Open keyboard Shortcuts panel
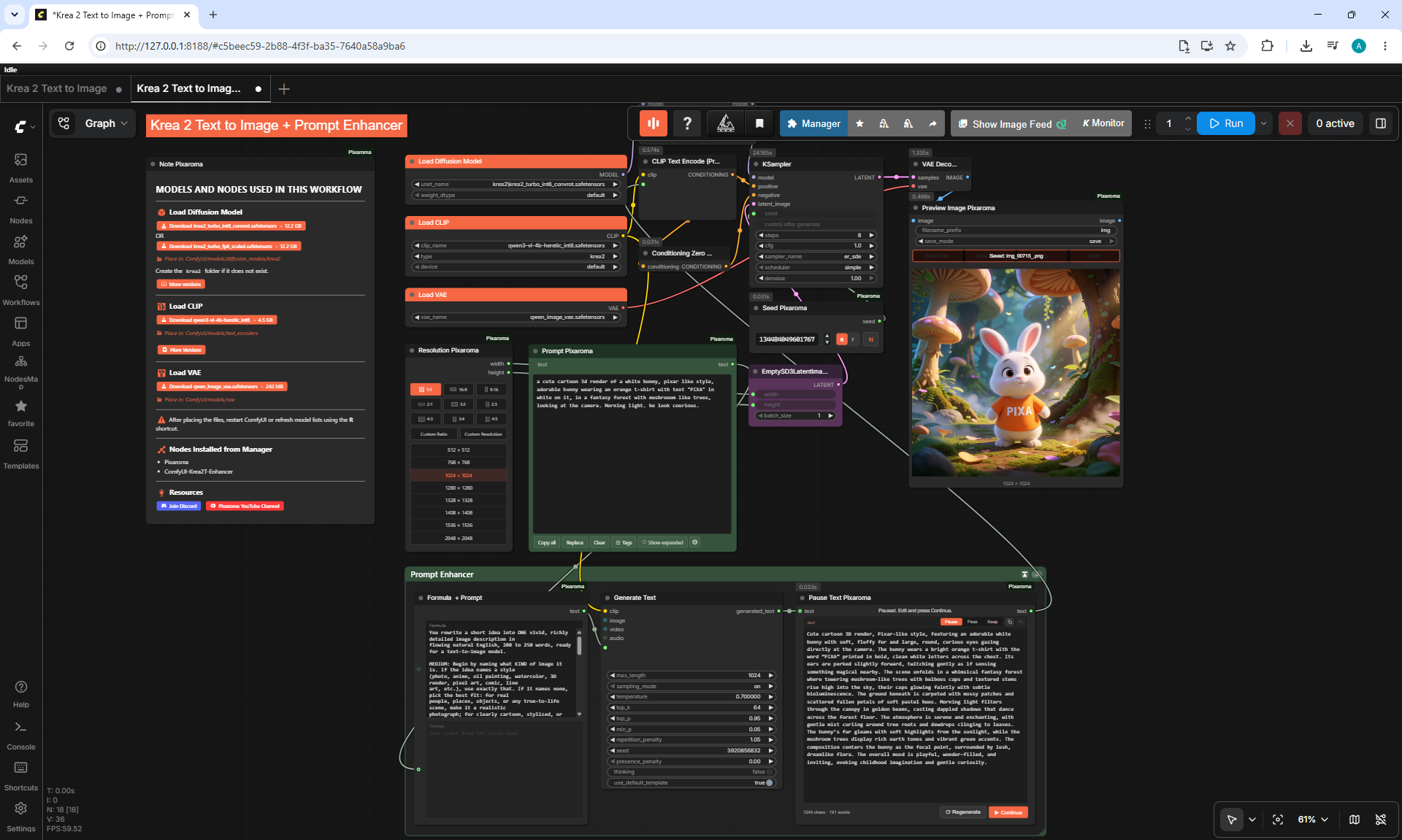The width and height of the screenshot is (1402, 840). click(20, 777)
